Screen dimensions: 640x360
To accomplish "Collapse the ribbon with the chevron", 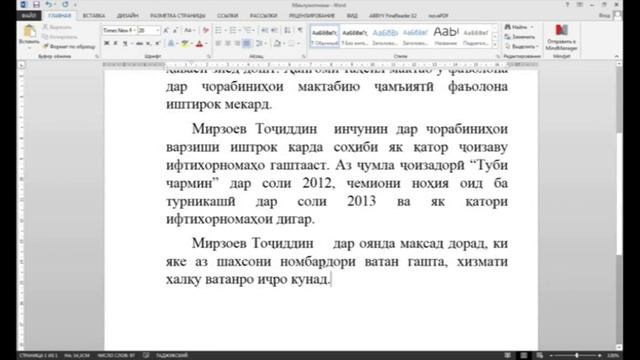I will pyautogui.click(x=616, y=56).
